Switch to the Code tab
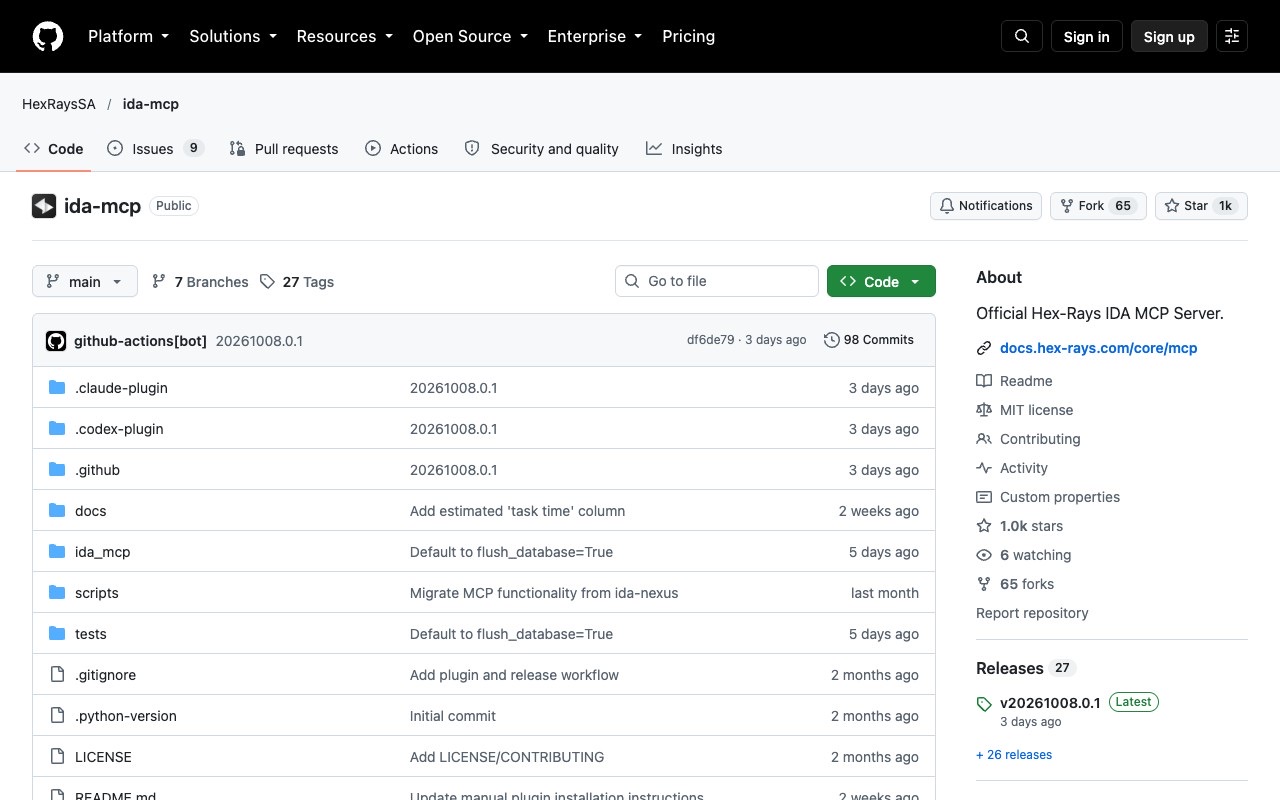The height and width of the screenshot is (800, 1280). tap(54, 149)
